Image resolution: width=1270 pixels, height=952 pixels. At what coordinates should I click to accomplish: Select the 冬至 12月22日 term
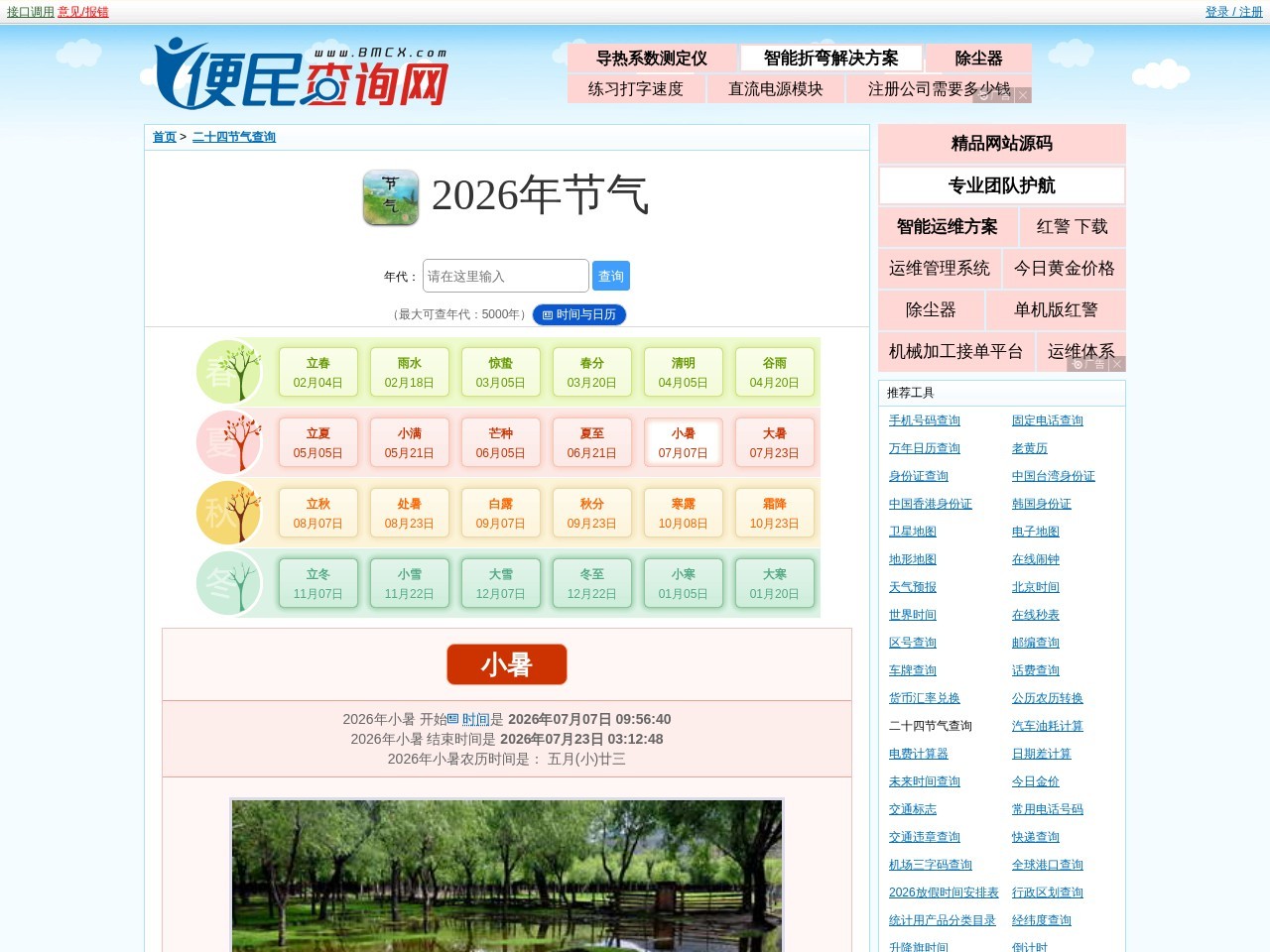click(x=592, y=583)
